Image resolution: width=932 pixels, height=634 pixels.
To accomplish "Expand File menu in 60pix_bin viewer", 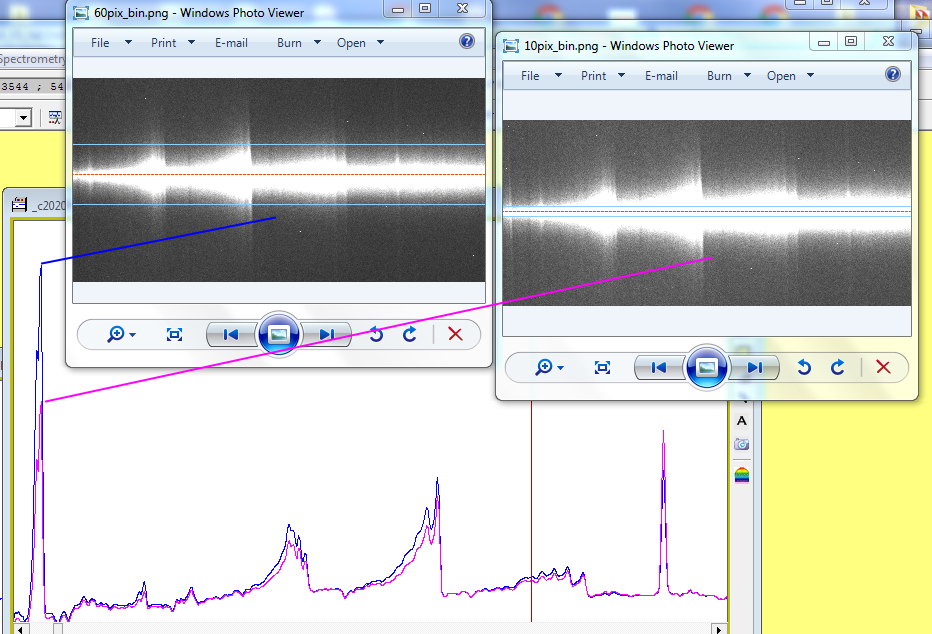I will pyautogui.click(x=110, y=43).
